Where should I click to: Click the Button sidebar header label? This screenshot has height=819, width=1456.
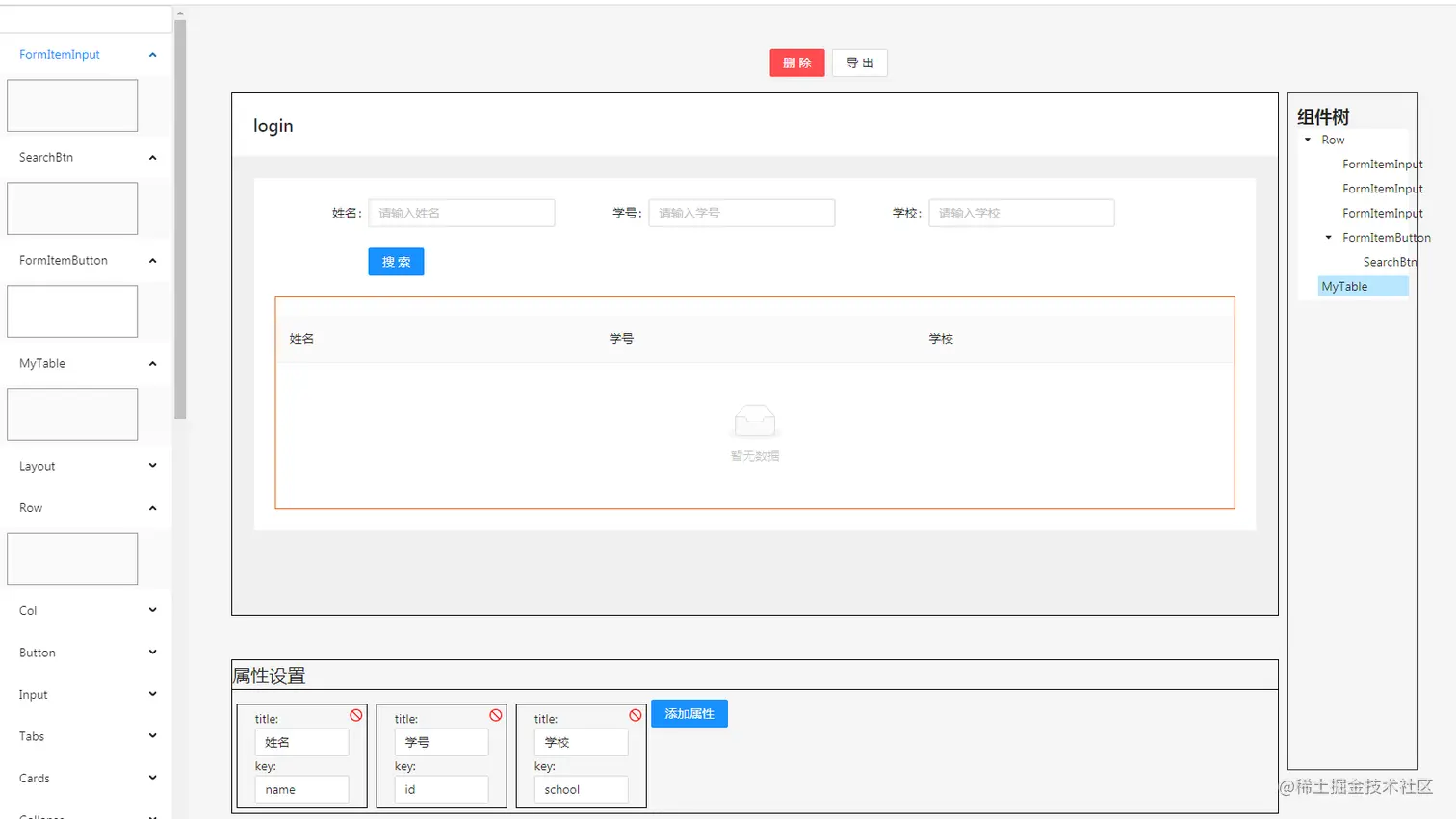(38, 653)
